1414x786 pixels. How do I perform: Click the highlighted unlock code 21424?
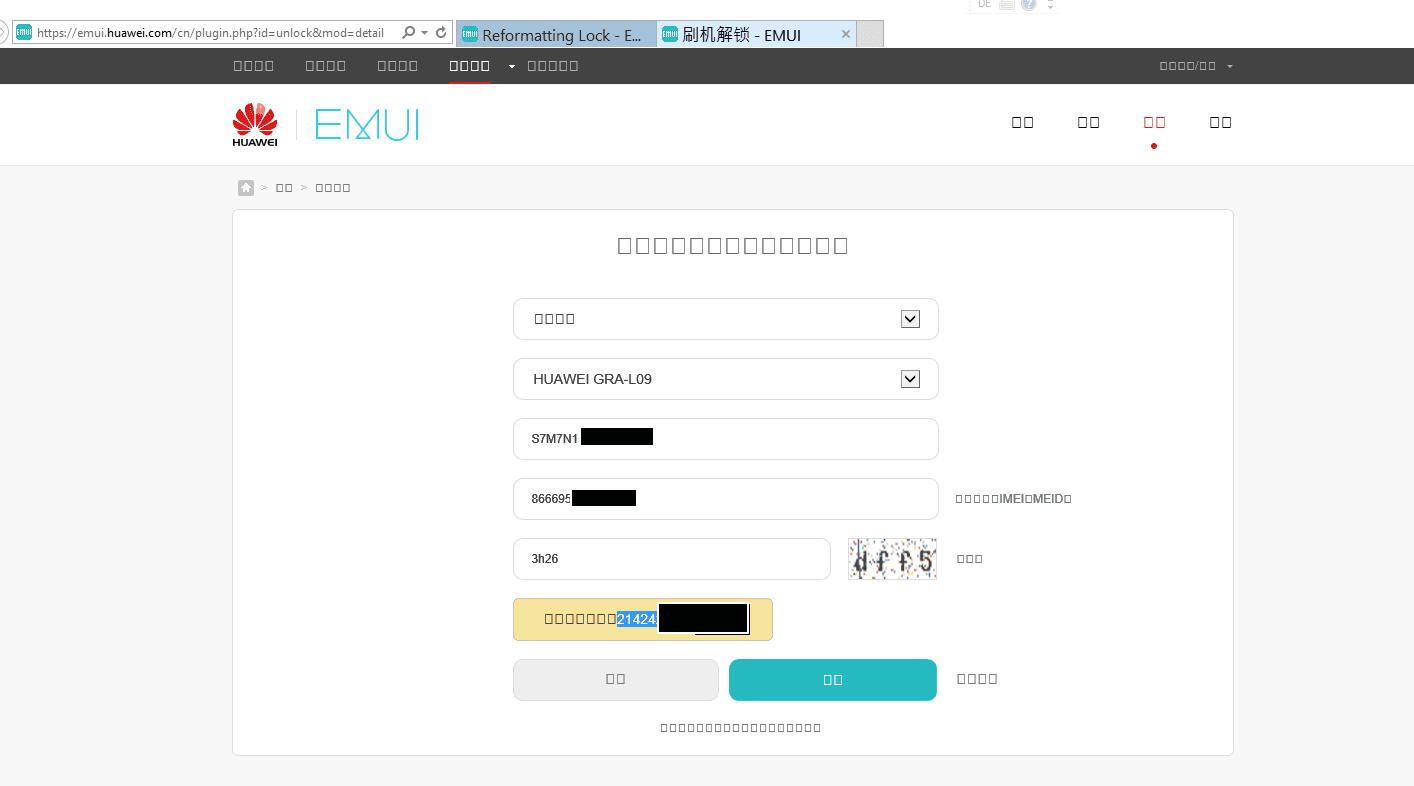click(636, 620)
